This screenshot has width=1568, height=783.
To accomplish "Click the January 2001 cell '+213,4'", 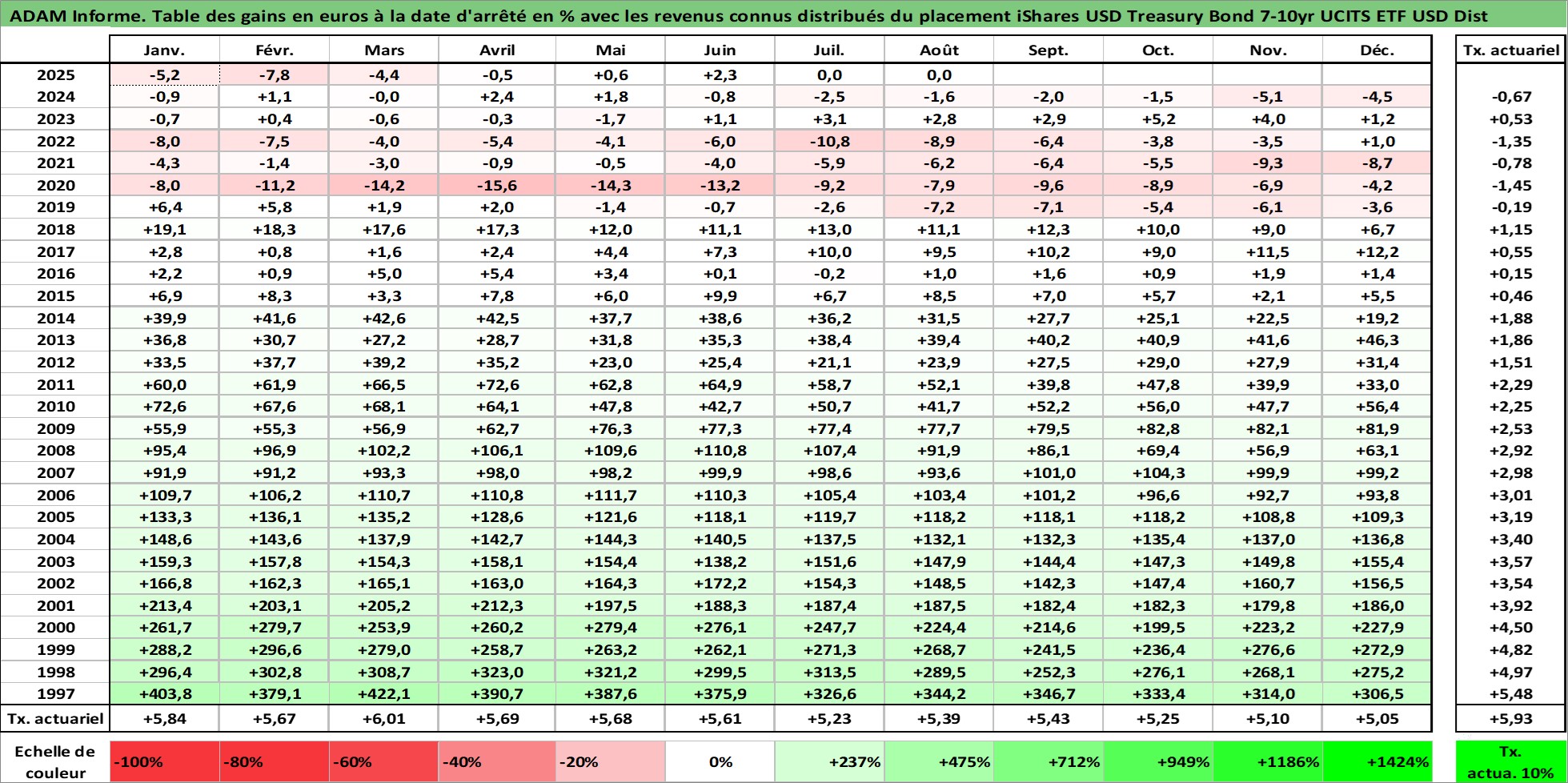I will coord(164,606).
